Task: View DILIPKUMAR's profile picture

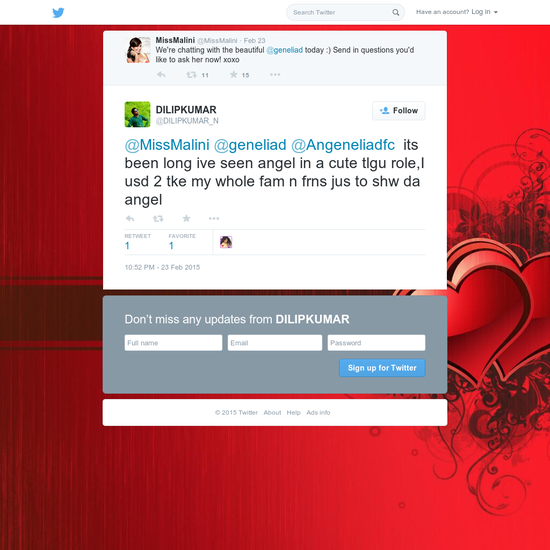Action: tap(138, 114)
